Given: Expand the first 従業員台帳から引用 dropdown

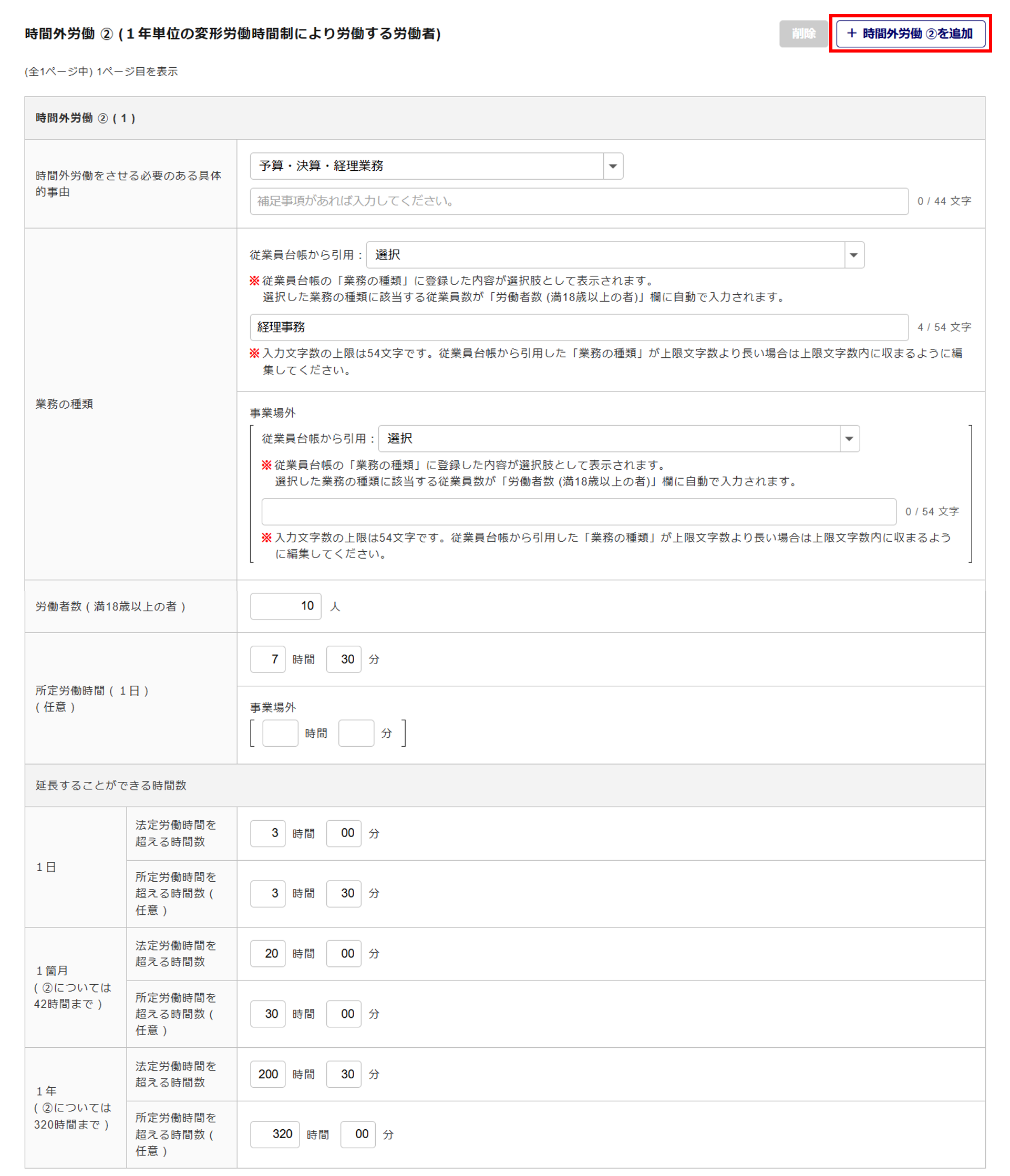Looking at the screenshot, I should [x=615, y=255].
